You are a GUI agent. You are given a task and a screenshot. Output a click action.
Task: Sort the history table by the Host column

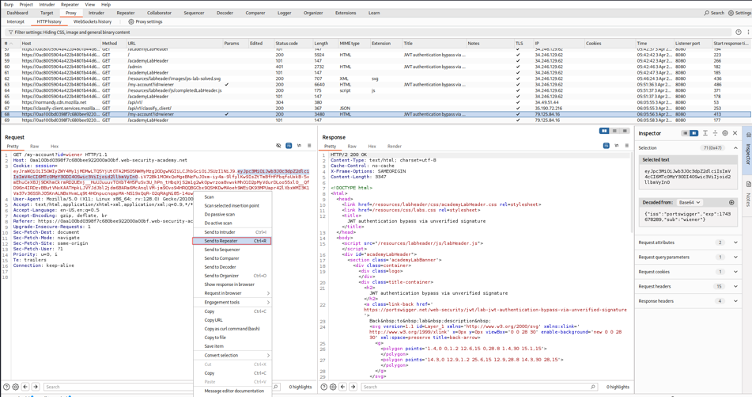click(60, 43)
